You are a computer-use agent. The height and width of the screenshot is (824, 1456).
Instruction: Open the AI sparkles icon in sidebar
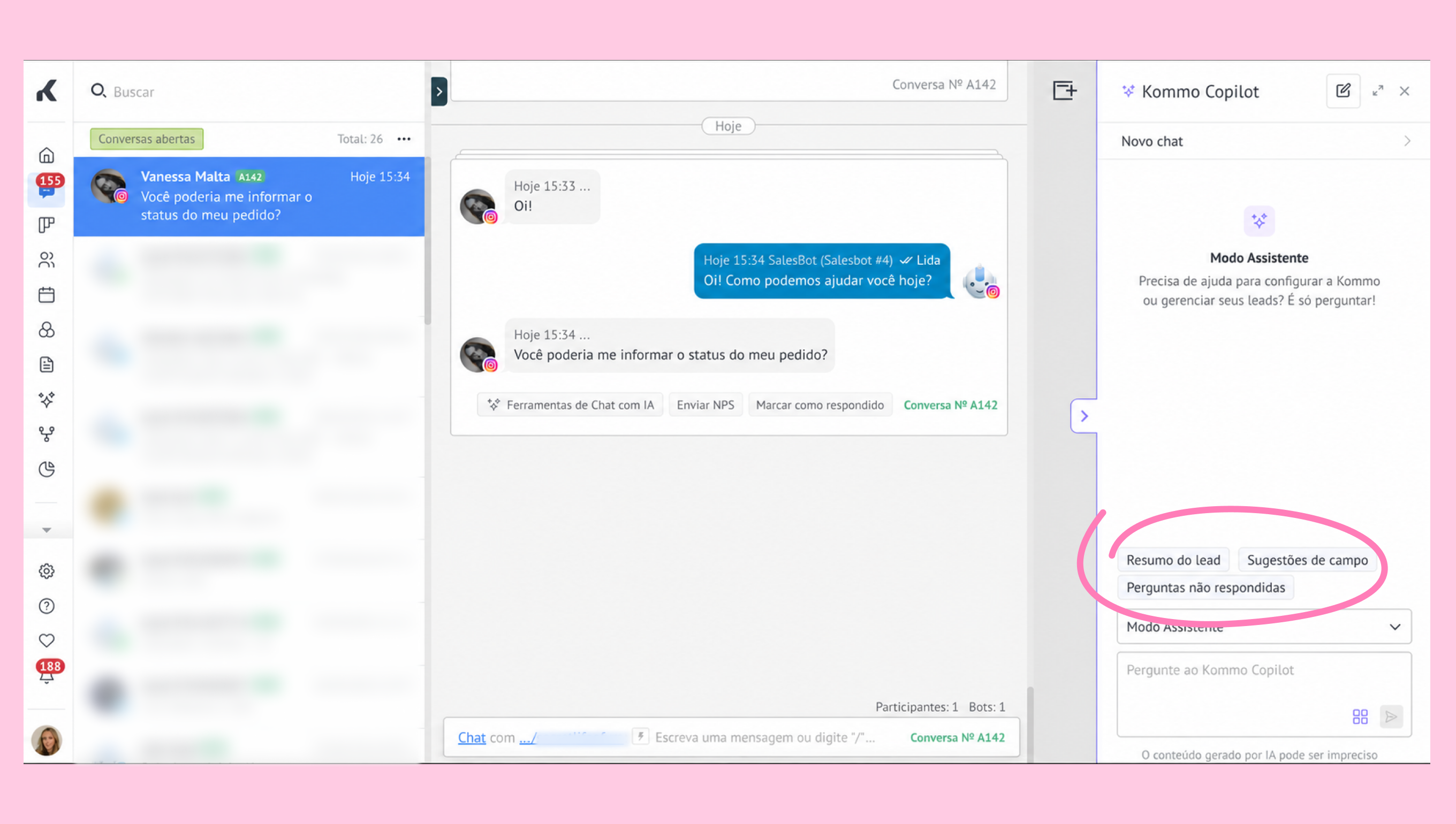coord(47,400)
